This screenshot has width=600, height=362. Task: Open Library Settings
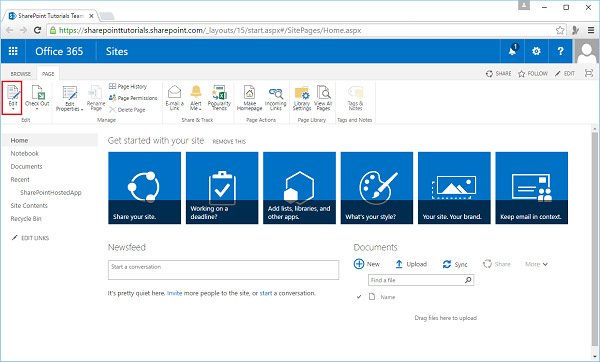[302, 98]
